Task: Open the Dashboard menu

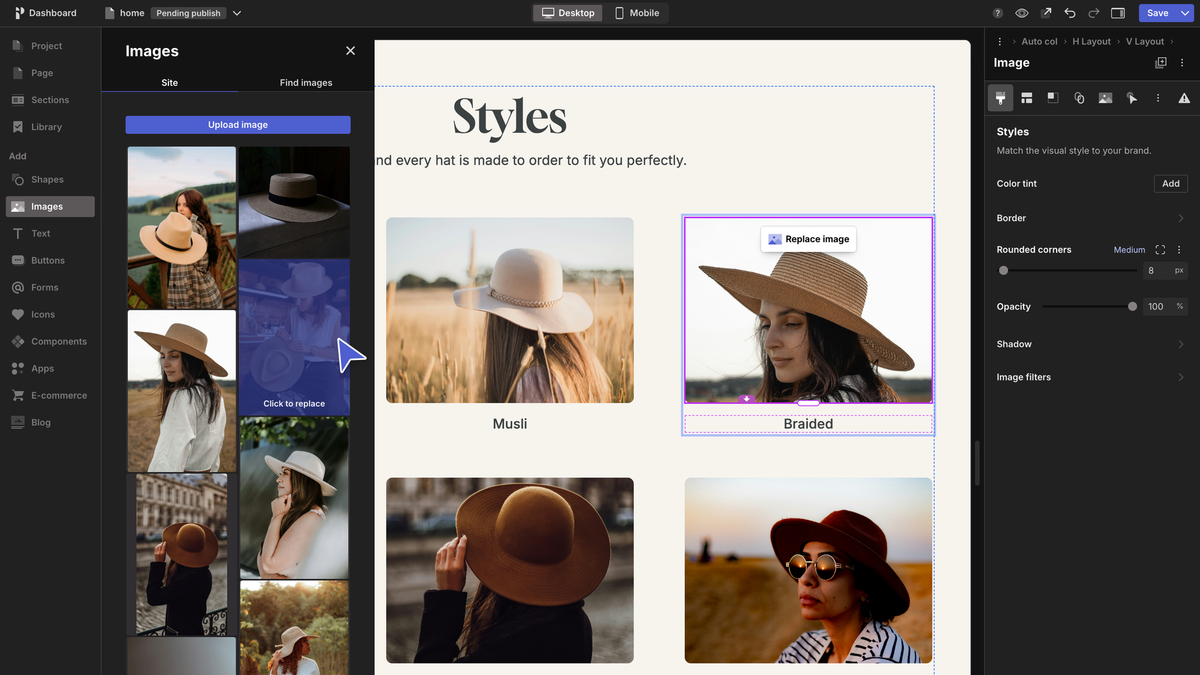Action: coord(46,13)
